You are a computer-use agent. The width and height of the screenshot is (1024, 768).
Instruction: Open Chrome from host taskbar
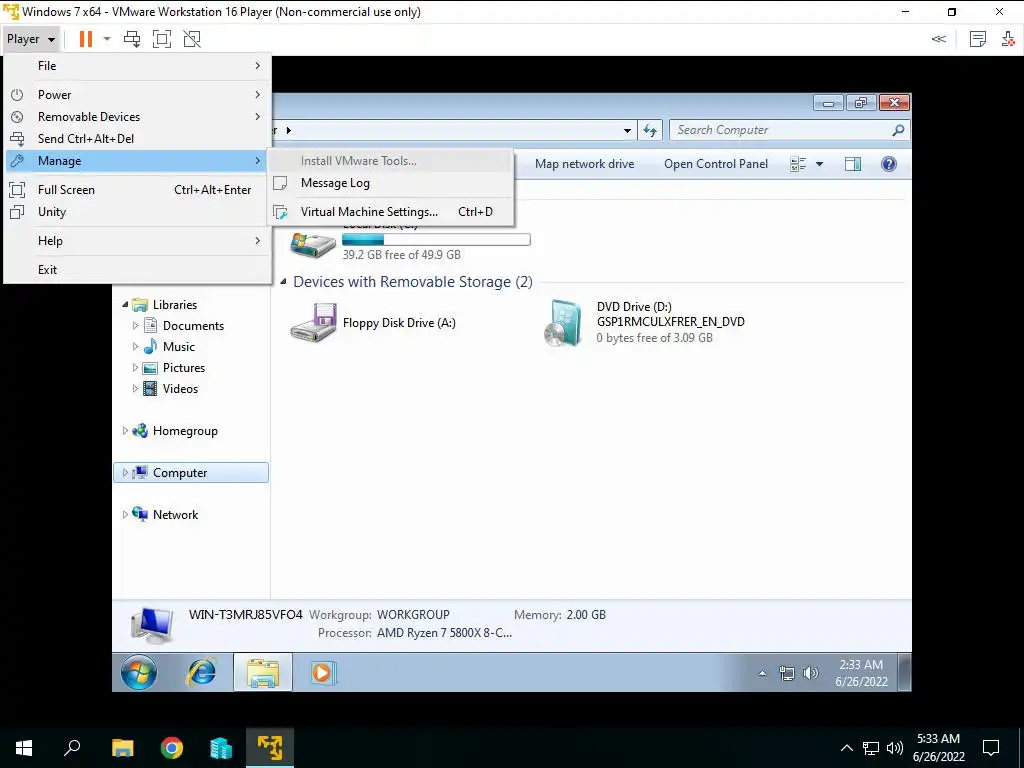click(172, 748)
